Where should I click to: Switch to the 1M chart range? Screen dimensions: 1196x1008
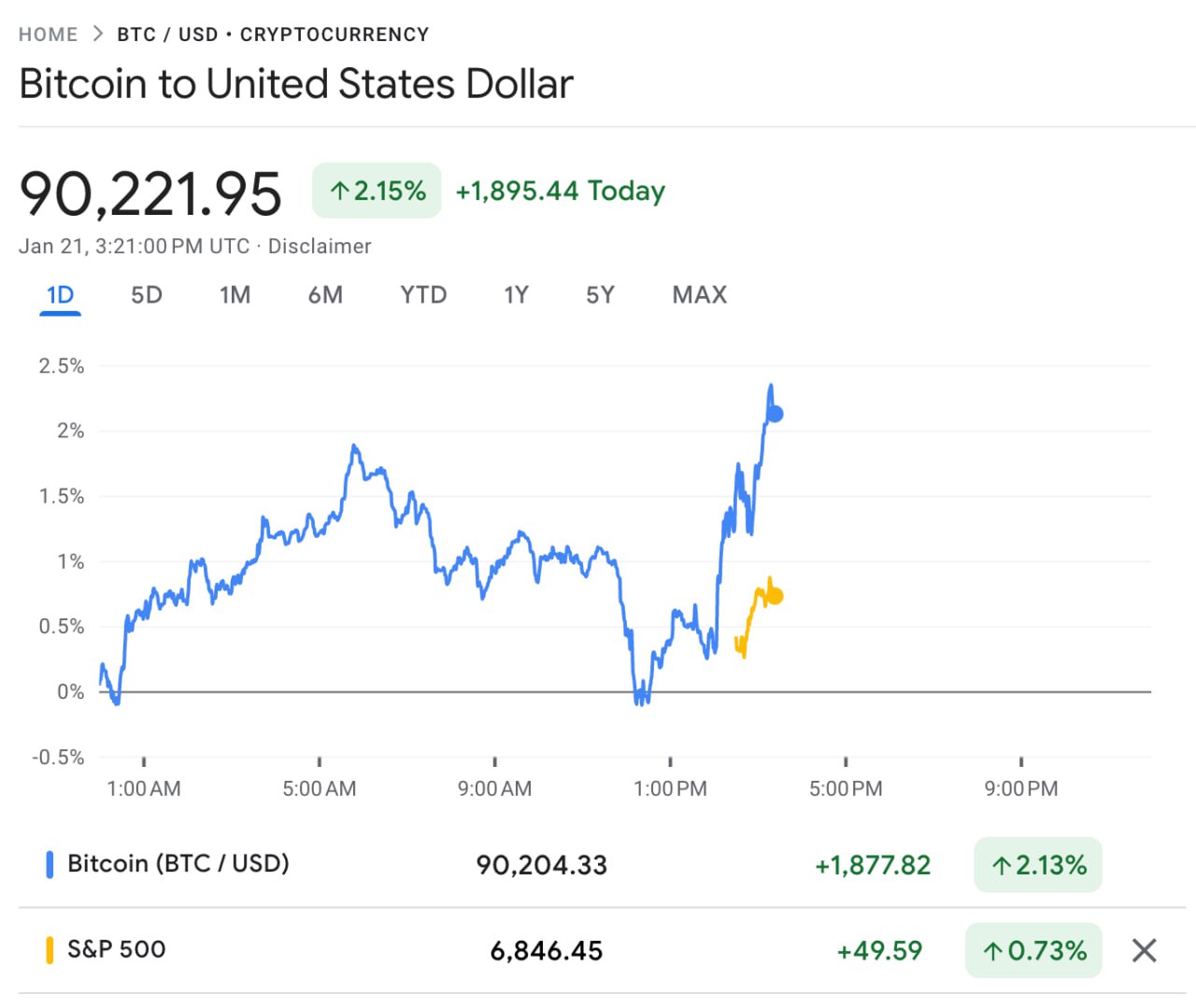235,295
